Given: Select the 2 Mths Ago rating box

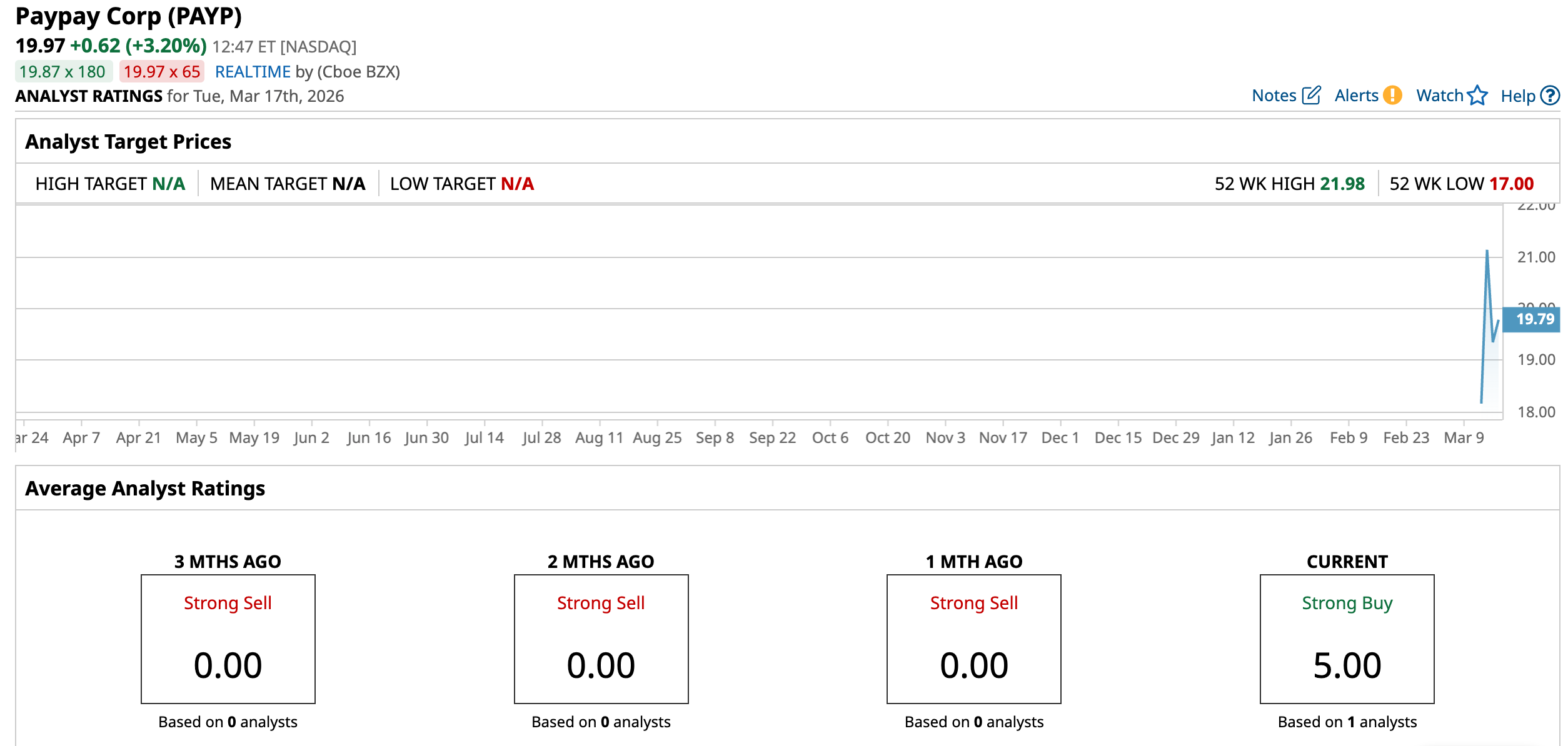Looking at the screenshot, I should tap(601, 639).
